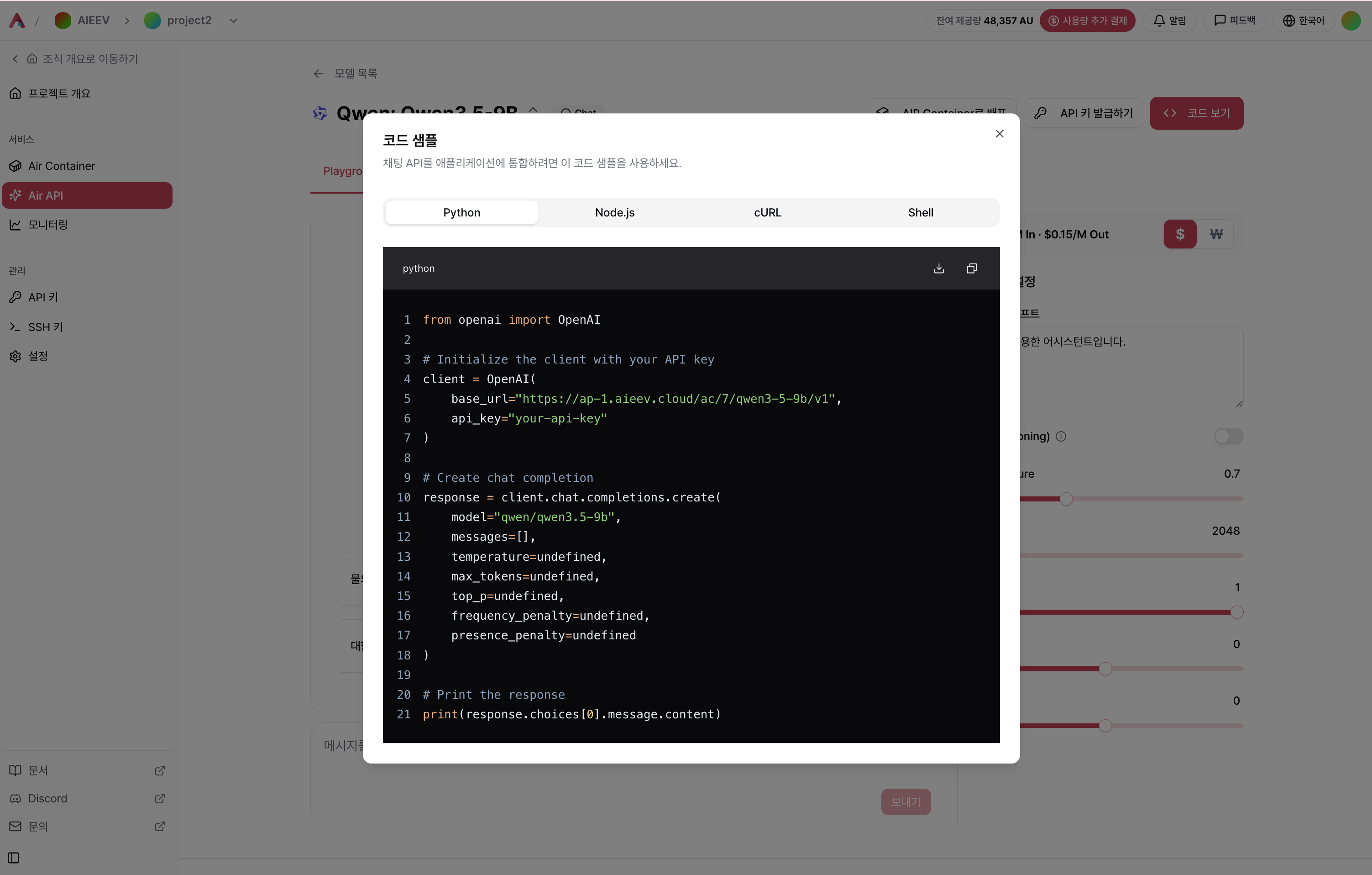
Task: Open SSH 키 management page
Action: (87, 327)
